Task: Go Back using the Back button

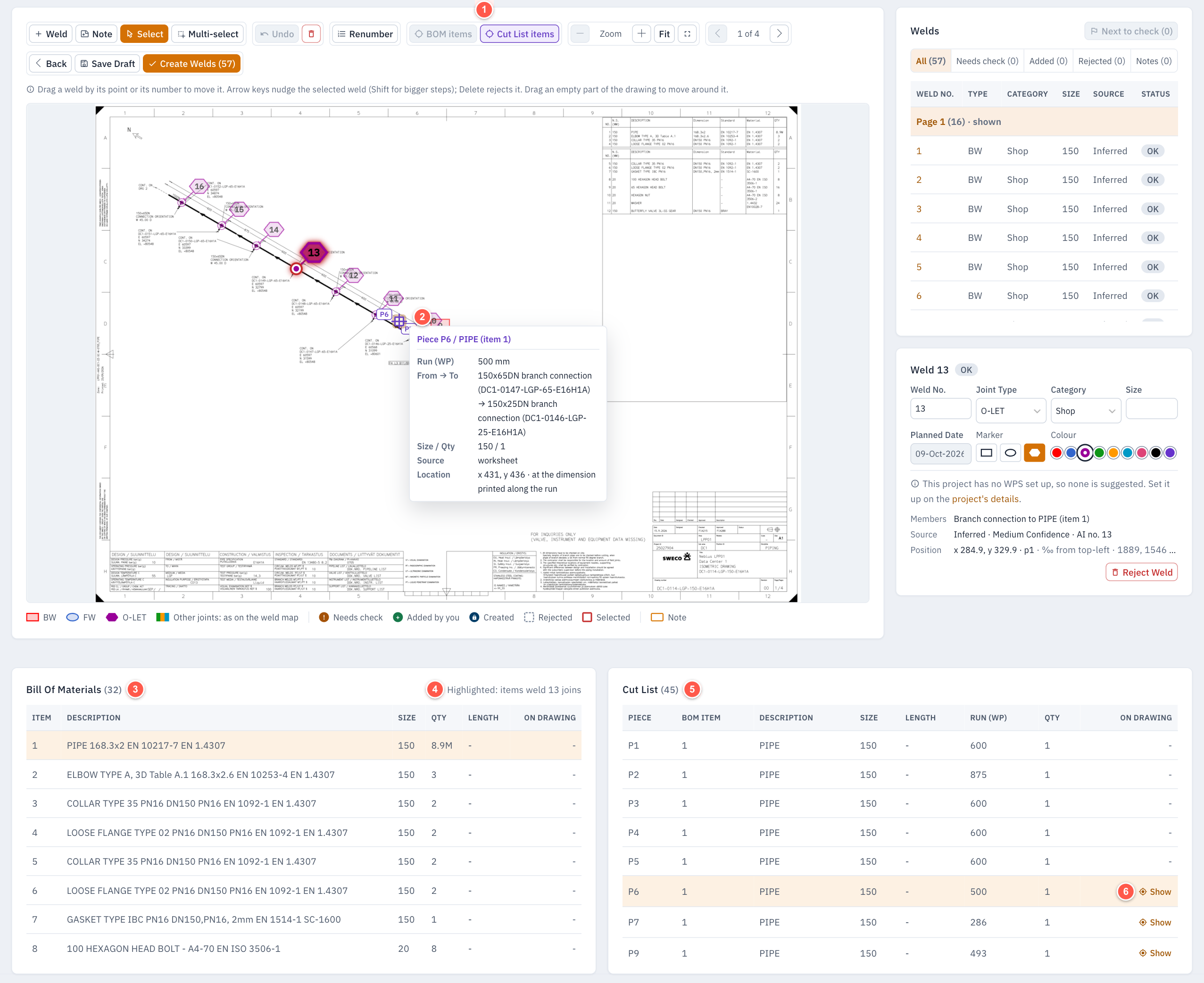Action: (x=50, y=64)
